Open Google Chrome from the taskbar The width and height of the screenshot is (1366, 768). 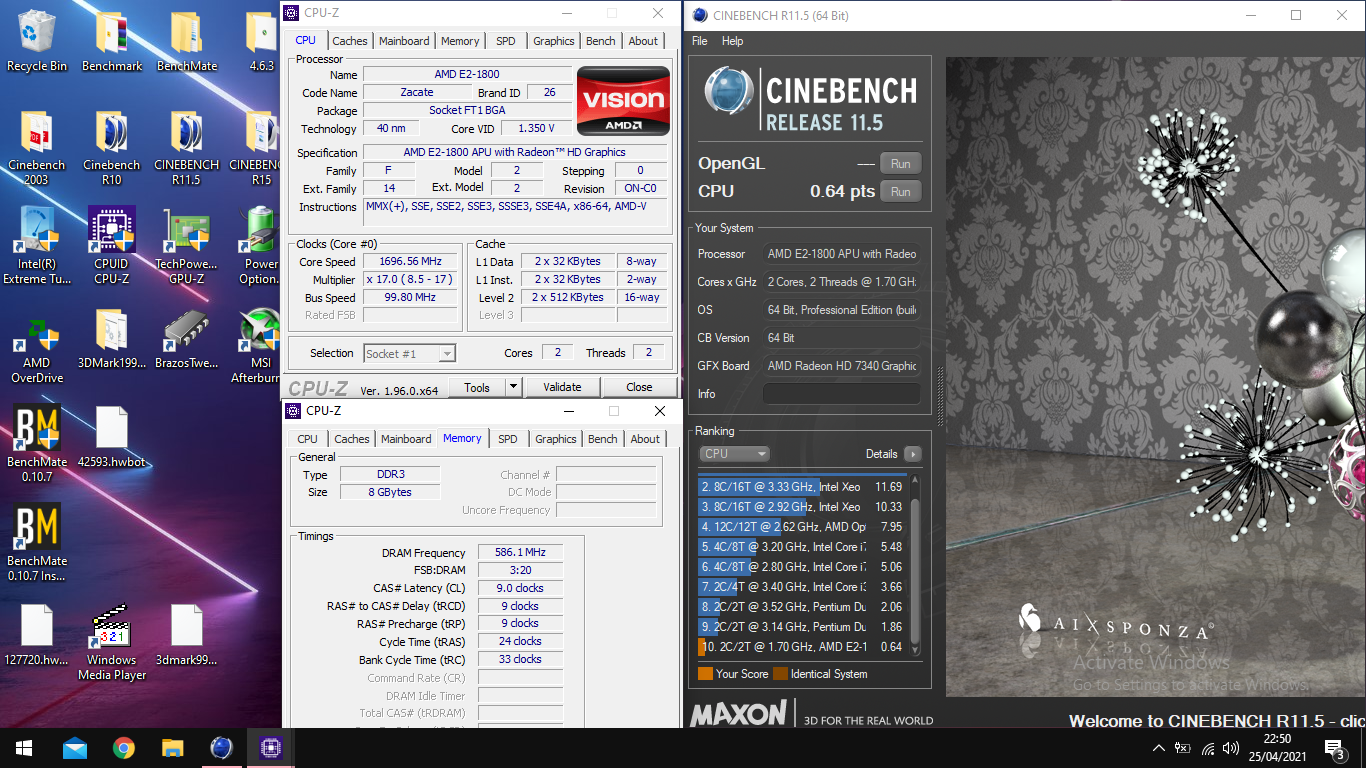(x=124, y=748)
